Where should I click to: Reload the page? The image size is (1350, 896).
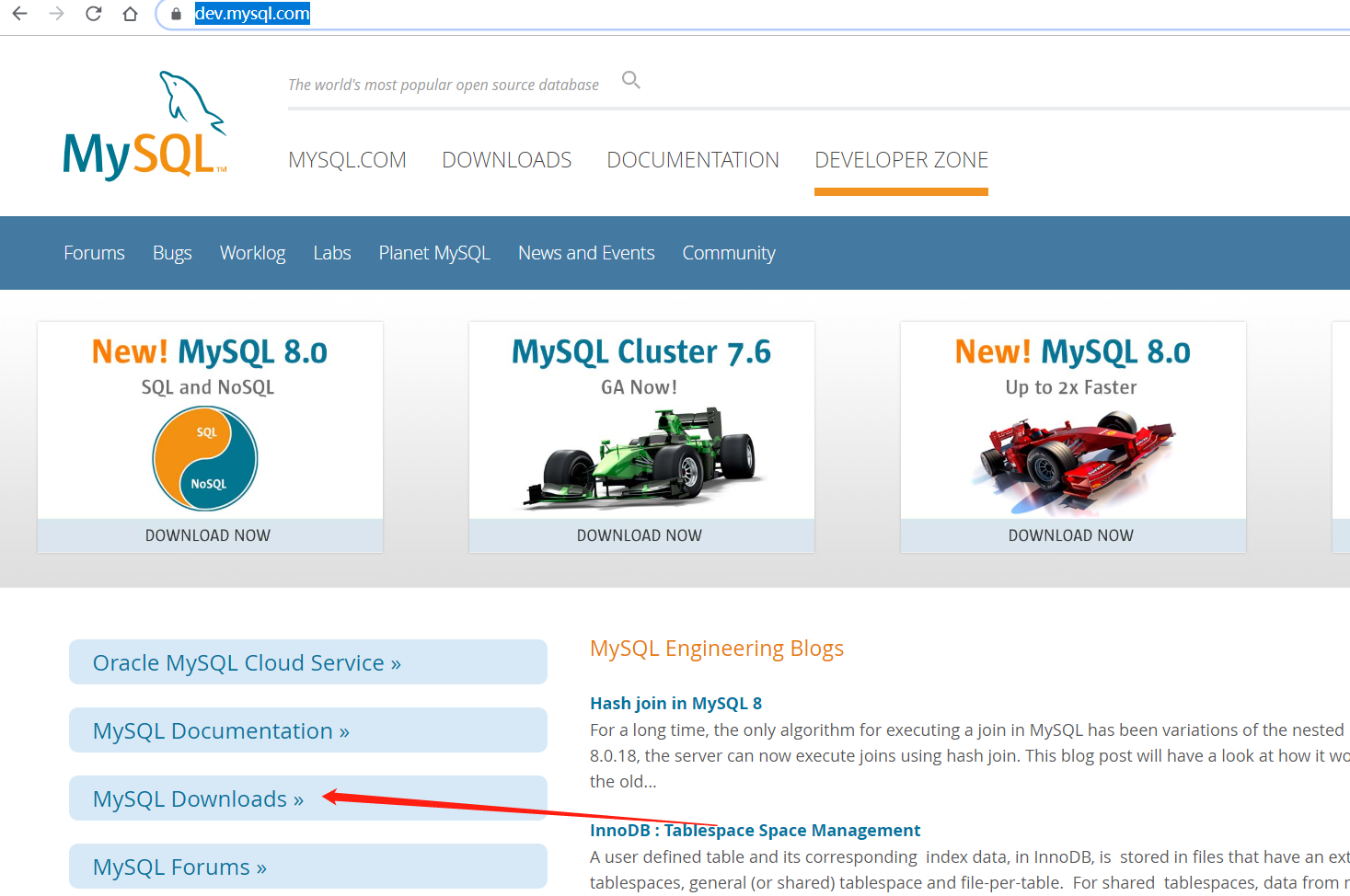(x=93, y=14)
